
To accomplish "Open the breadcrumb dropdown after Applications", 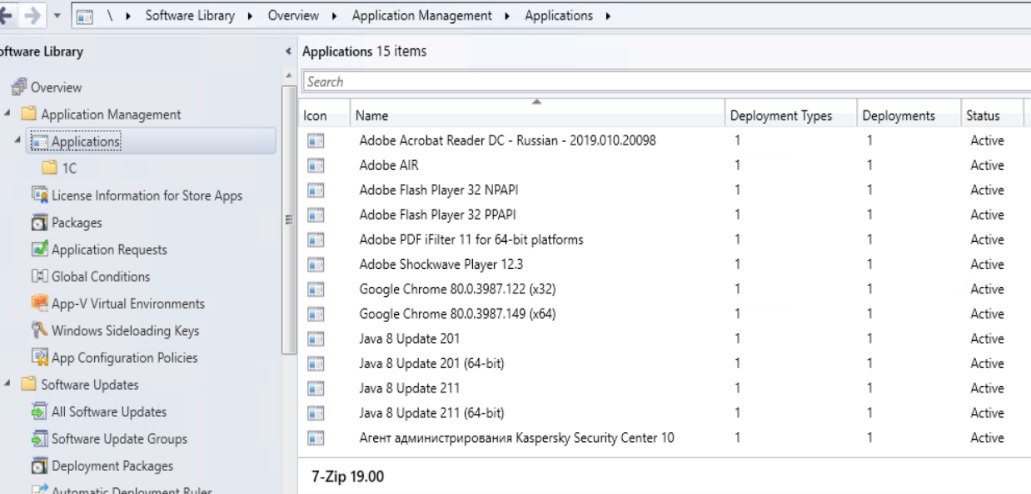I will pos(608,16).
